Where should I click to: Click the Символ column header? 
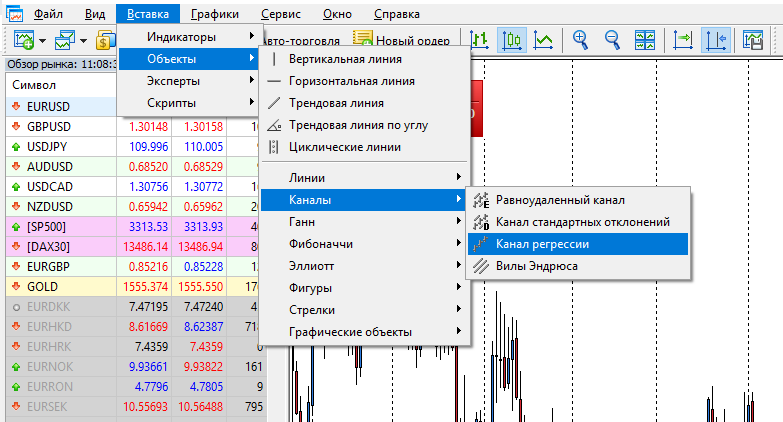(x=61, y=85)
